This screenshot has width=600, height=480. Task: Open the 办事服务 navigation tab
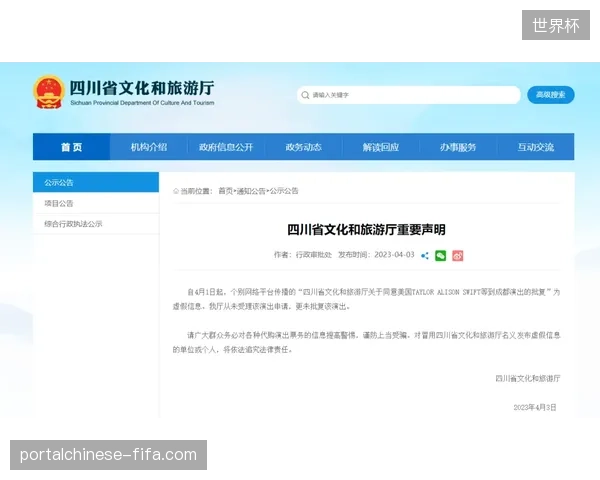click(458, 147)
